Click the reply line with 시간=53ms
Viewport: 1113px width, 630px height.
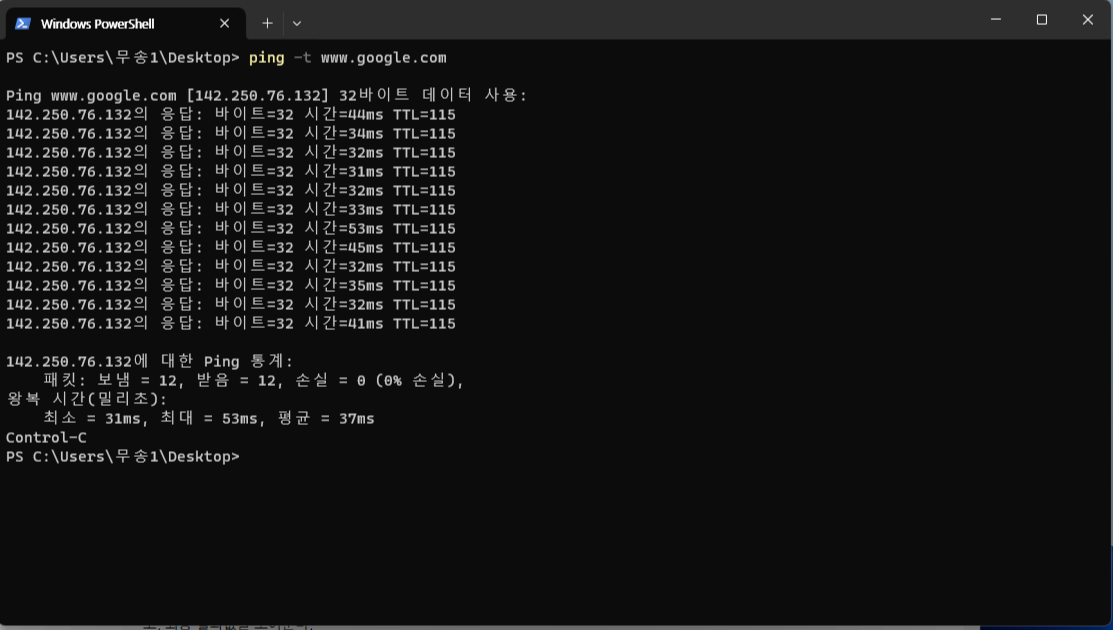point(231,229)
